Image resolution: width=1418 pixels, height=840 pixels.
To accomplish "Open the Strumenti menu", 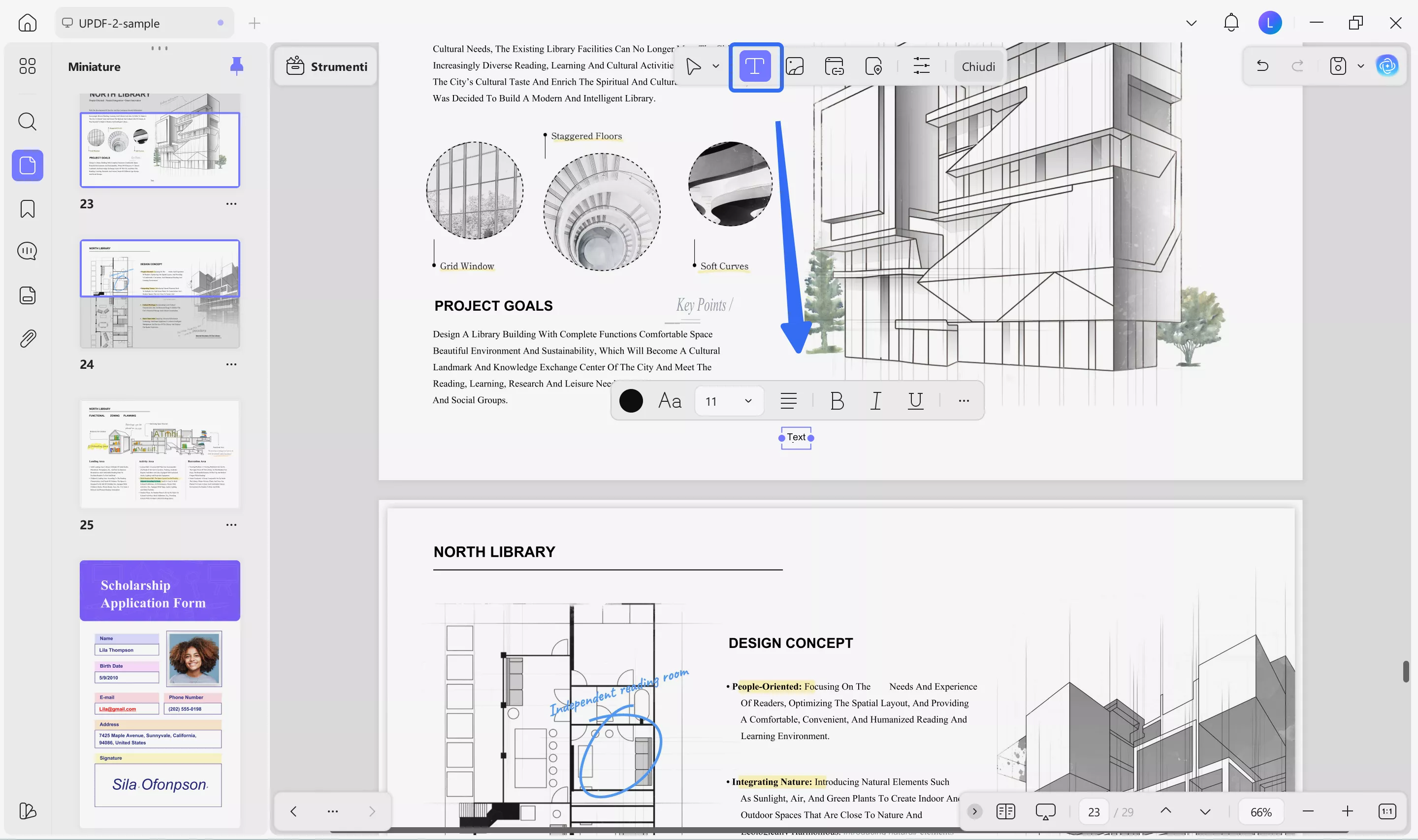I will click(326, 66).
